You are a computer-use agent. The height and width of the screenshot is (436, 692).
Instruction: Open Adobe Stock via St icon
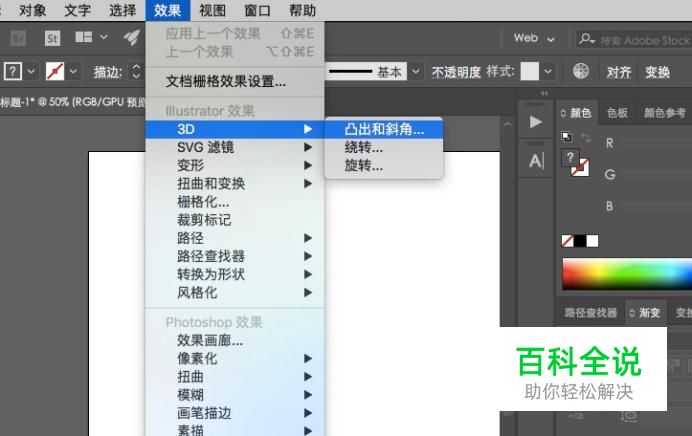pos(52,38)
